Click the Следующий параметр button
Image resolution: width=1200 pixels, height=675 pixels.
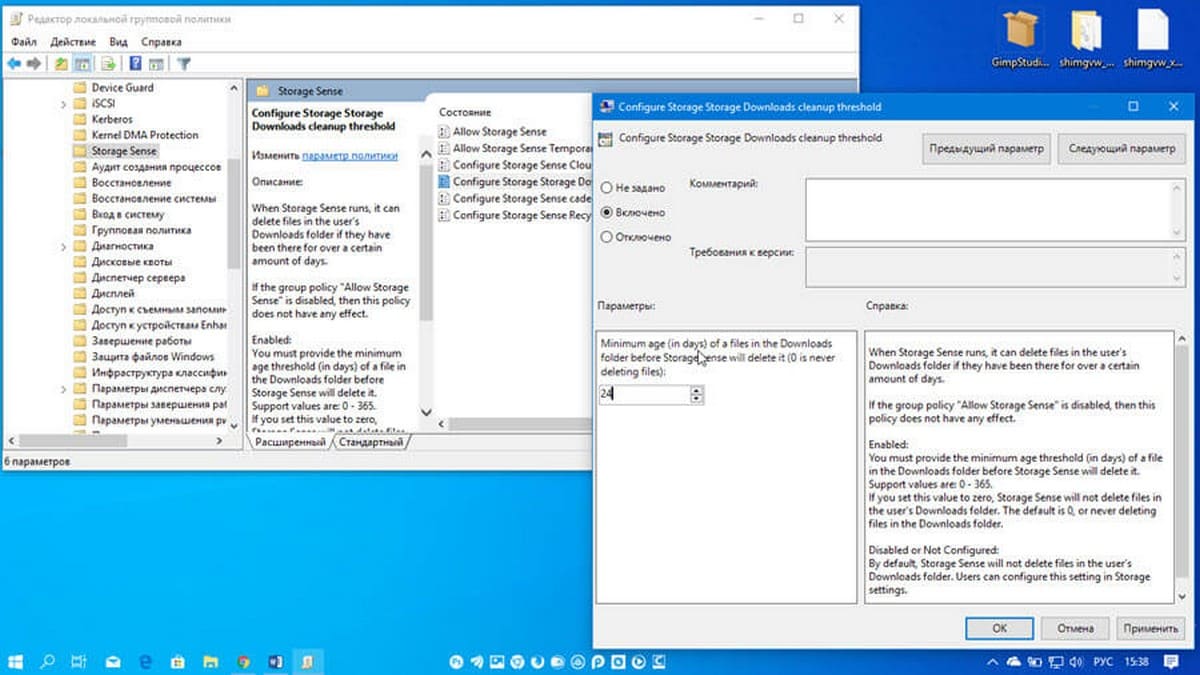(x=1122, y=148)
